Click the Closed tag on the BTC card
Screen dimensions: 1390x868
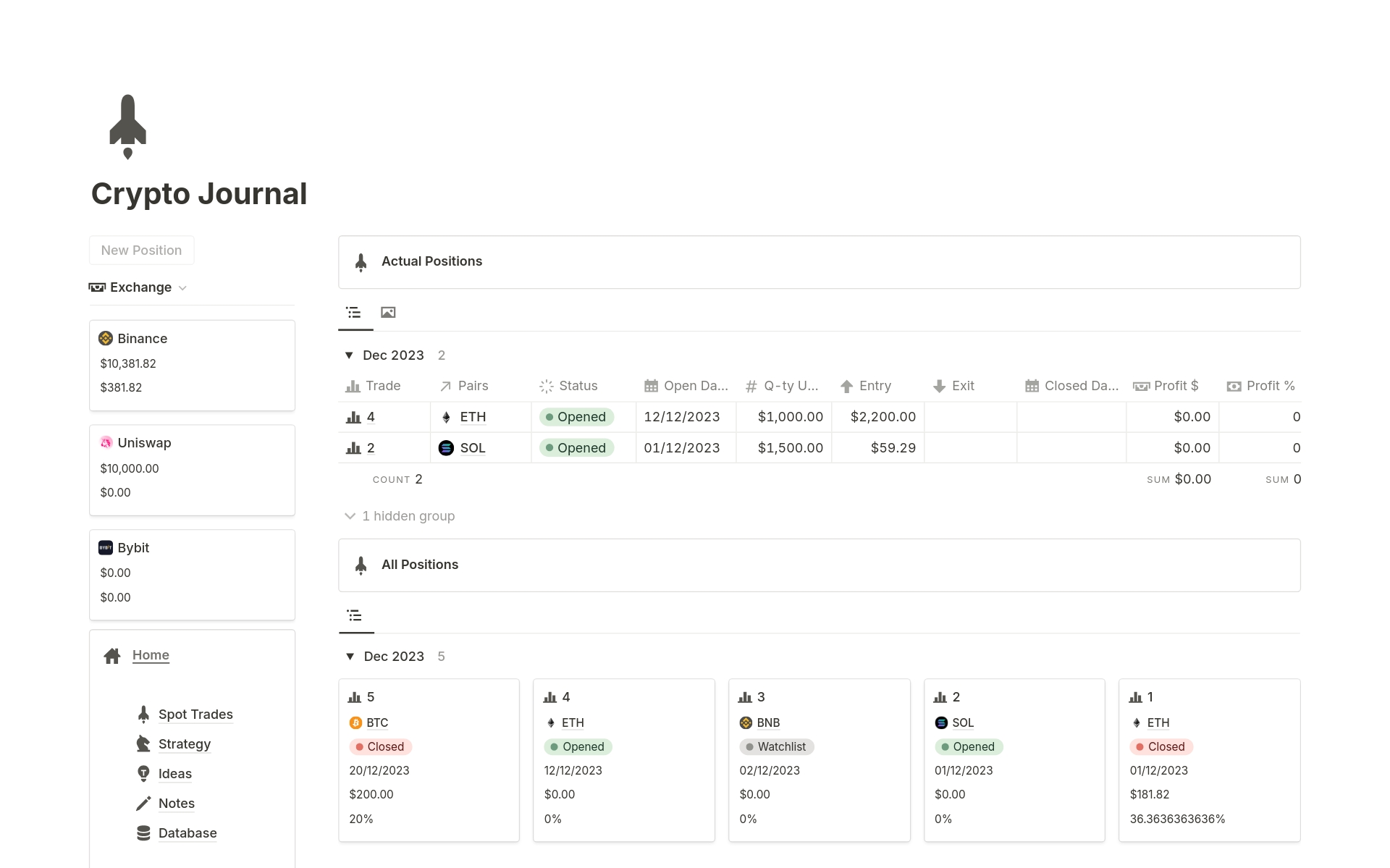[381, 746]
